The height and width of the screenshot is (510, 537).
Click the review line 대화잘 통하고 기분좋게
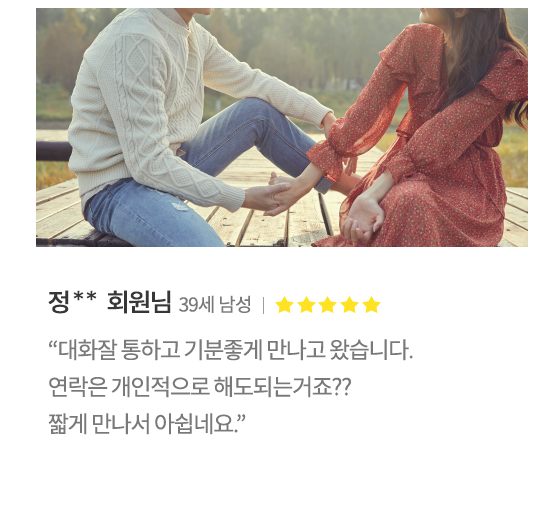(231, 350)
